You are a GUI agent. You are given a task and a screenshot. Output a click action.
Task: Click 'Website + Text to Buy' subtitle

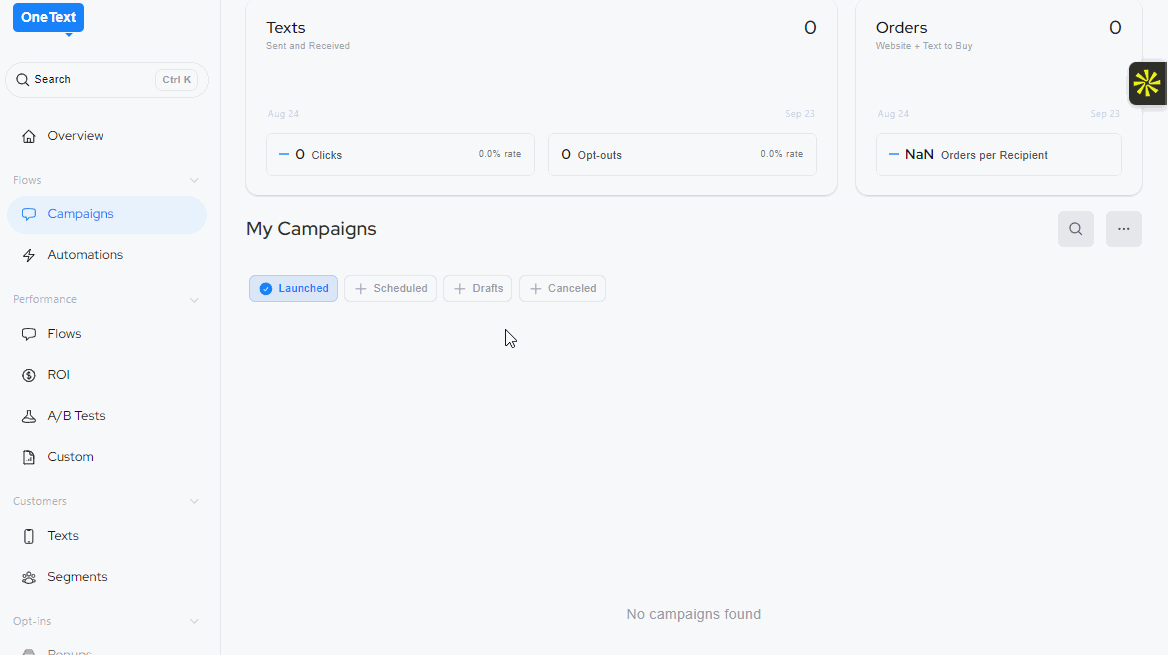(x=924, y=46)
